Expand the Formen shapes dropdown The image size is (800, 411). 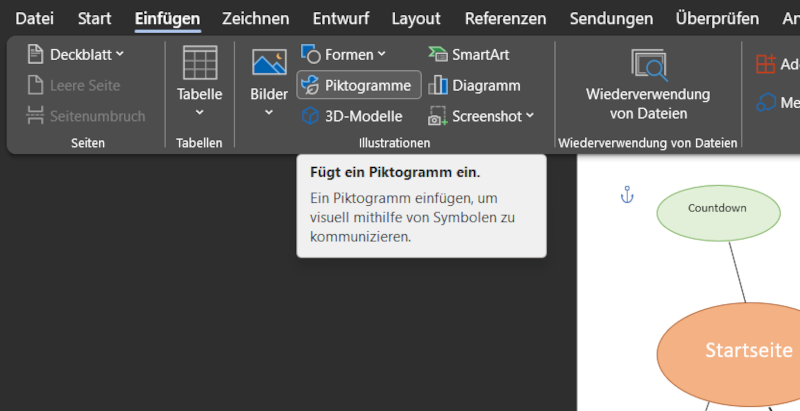point(381,55)
